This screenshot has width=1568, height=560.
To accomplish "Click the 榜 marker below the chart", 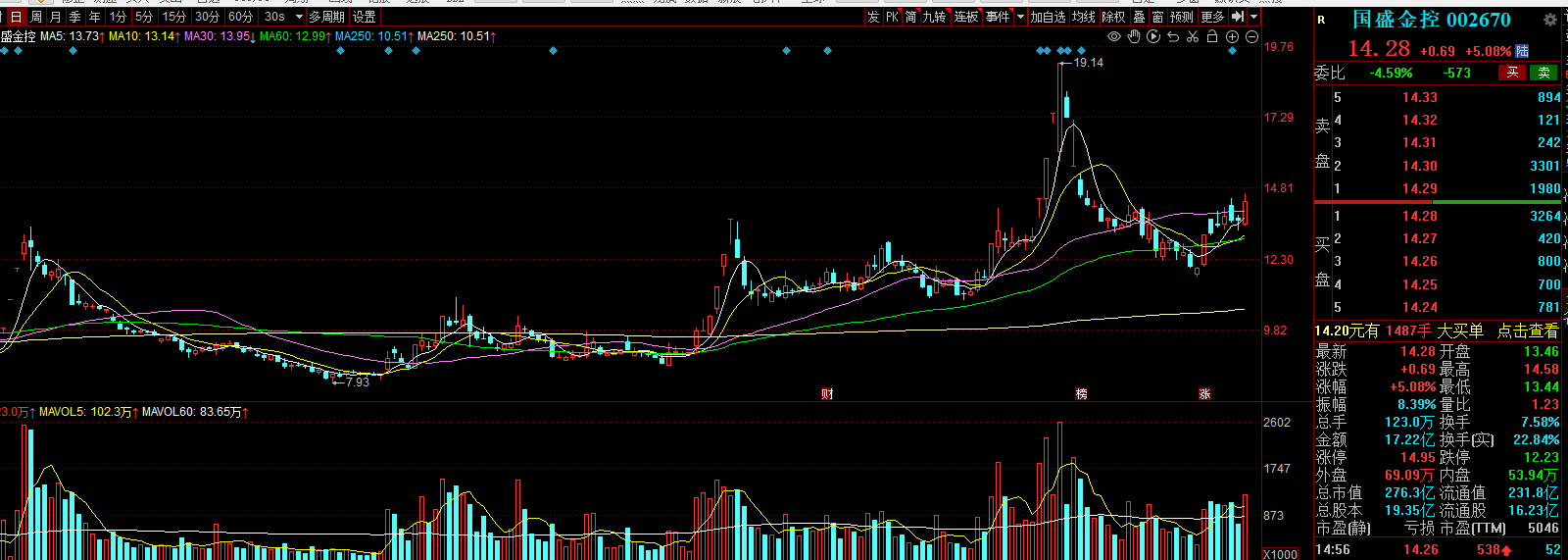I will 1081,393.
